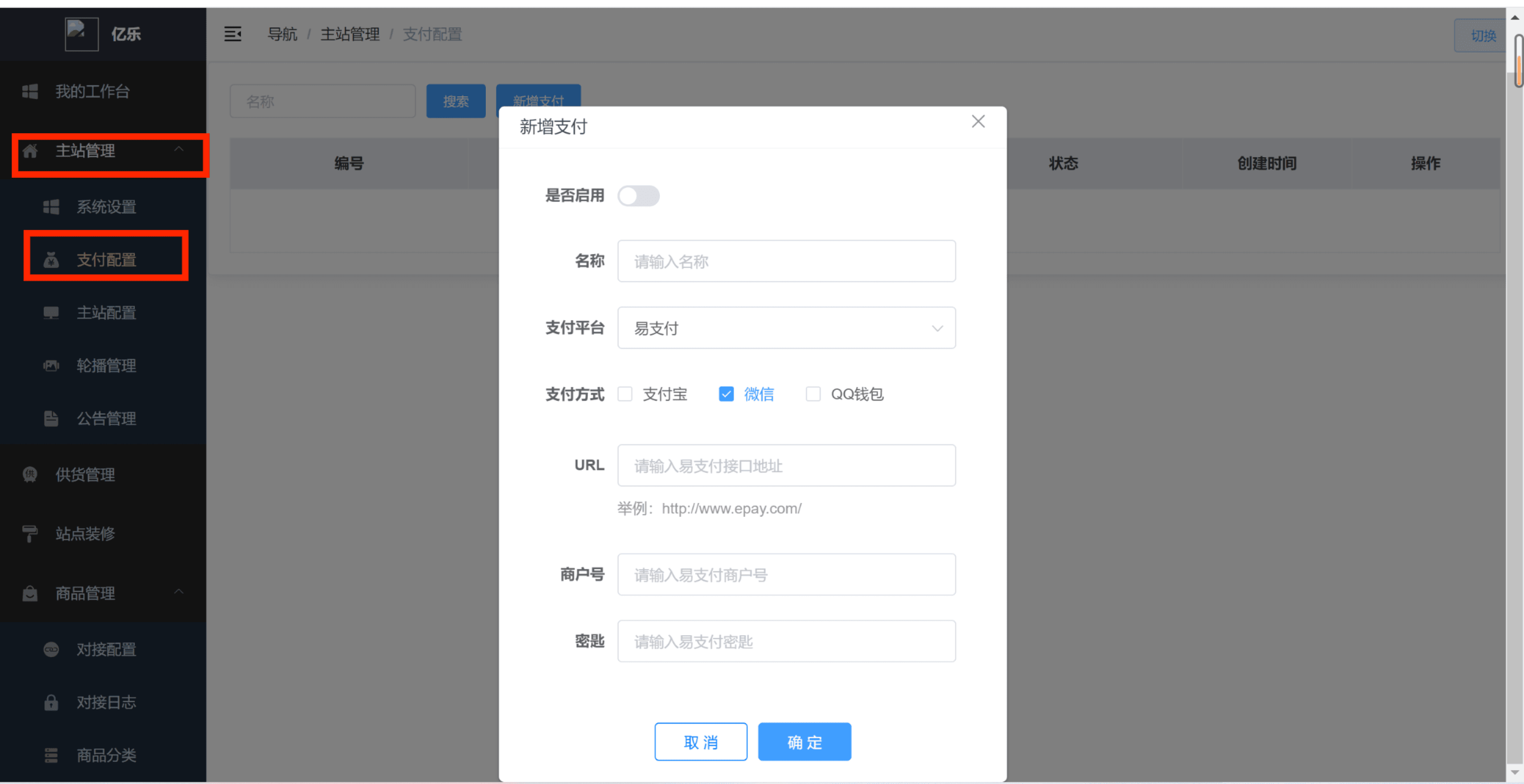The height and width of the screenshot is (784, 1524).
Task: Collapse the 主站管理 menu section
Action: pos(179,150)
